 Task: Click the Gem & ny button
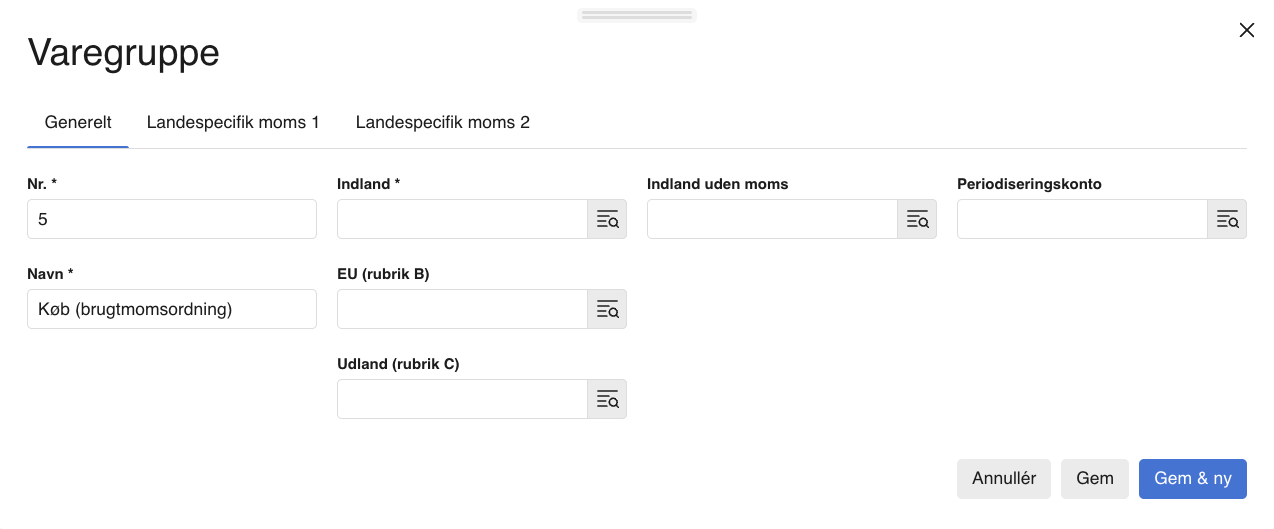pyautogui.click(x=1193, y=479)
